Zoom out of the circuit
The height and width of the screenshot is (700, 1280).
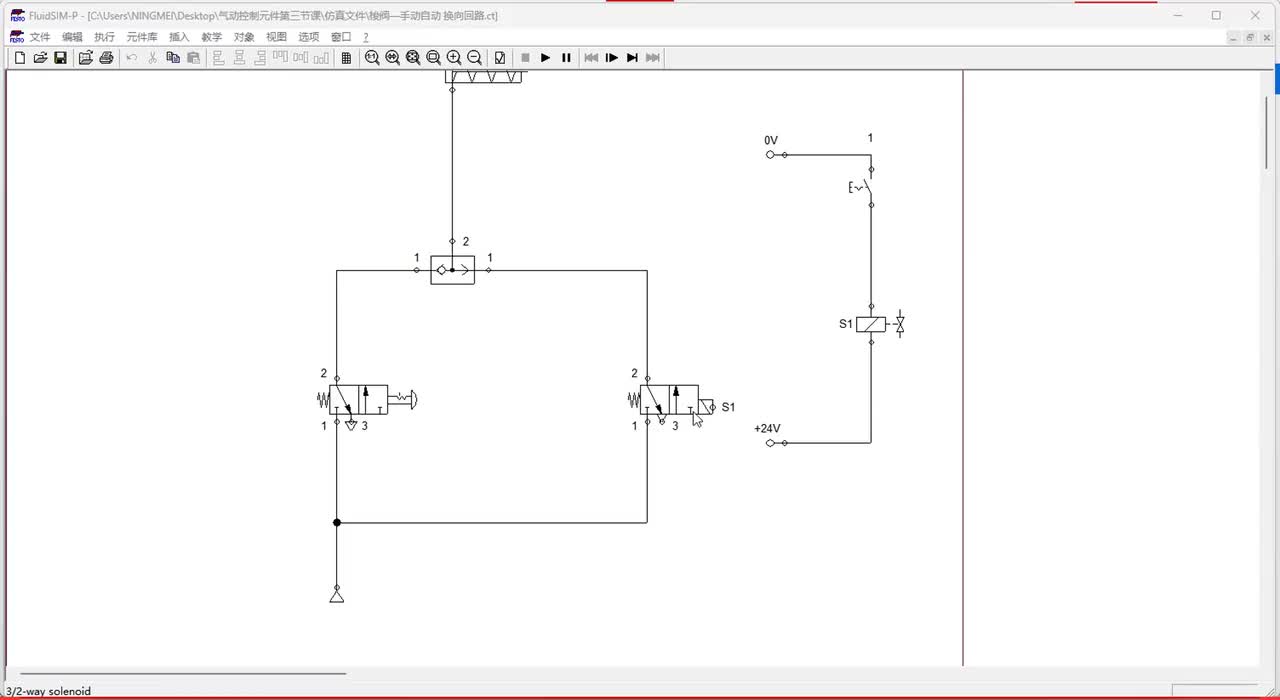475,58
